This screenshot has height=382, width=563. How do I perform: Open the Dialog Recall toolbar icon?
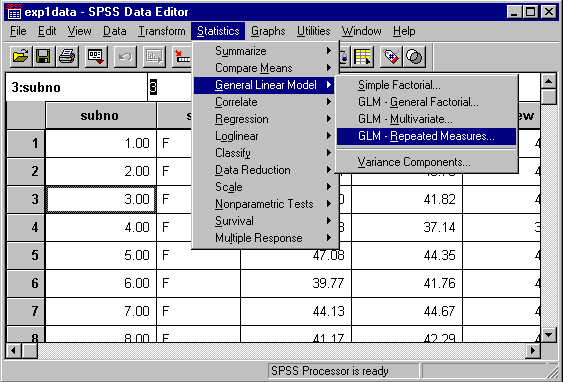tap(96, 56)
